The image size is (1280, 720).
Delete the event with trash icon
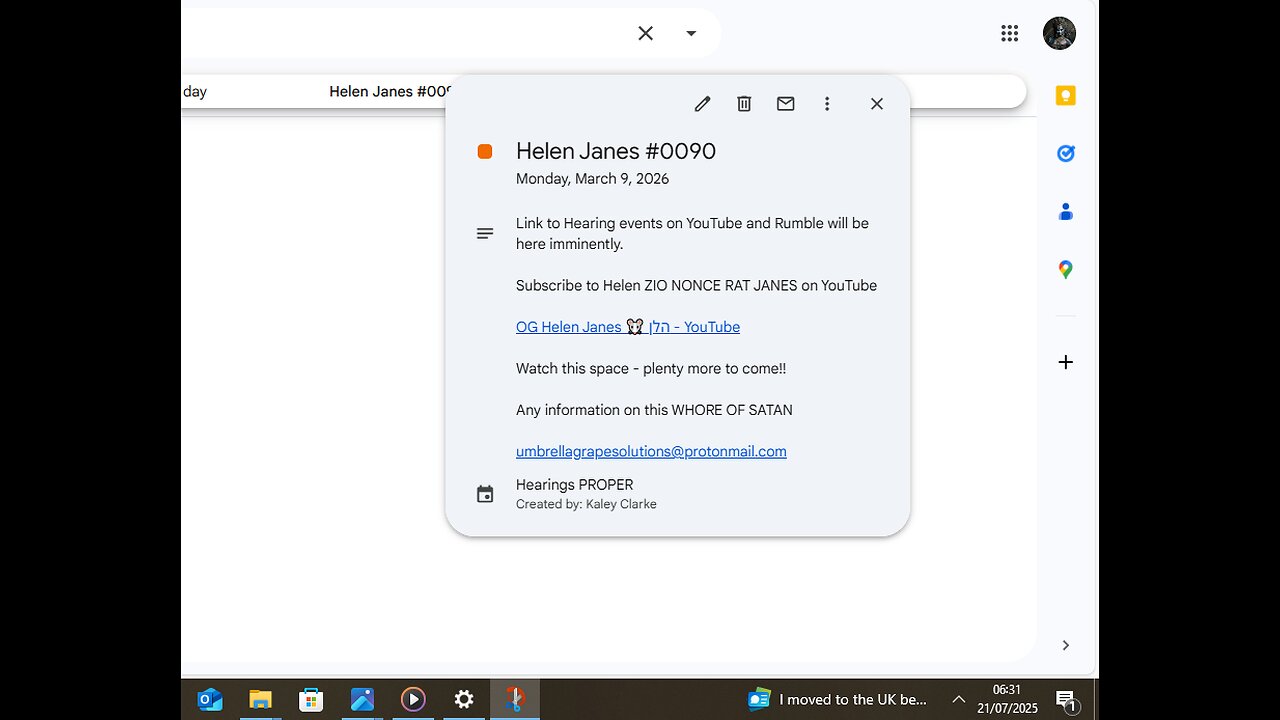pyautogui.click(x=744, y=104)
